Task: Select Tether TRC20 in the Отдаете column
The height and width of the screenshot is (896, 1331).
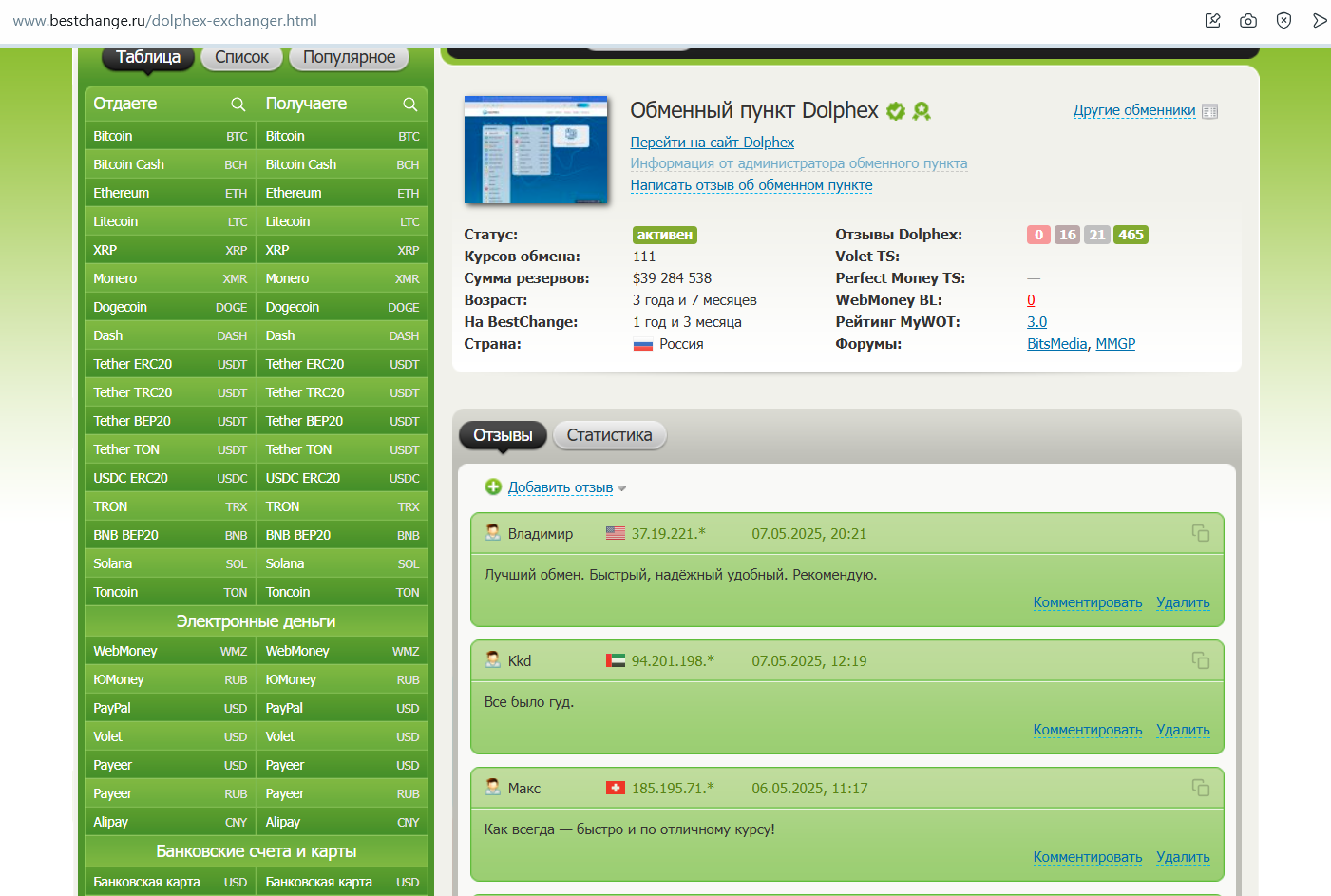Action: click(170, 392)
